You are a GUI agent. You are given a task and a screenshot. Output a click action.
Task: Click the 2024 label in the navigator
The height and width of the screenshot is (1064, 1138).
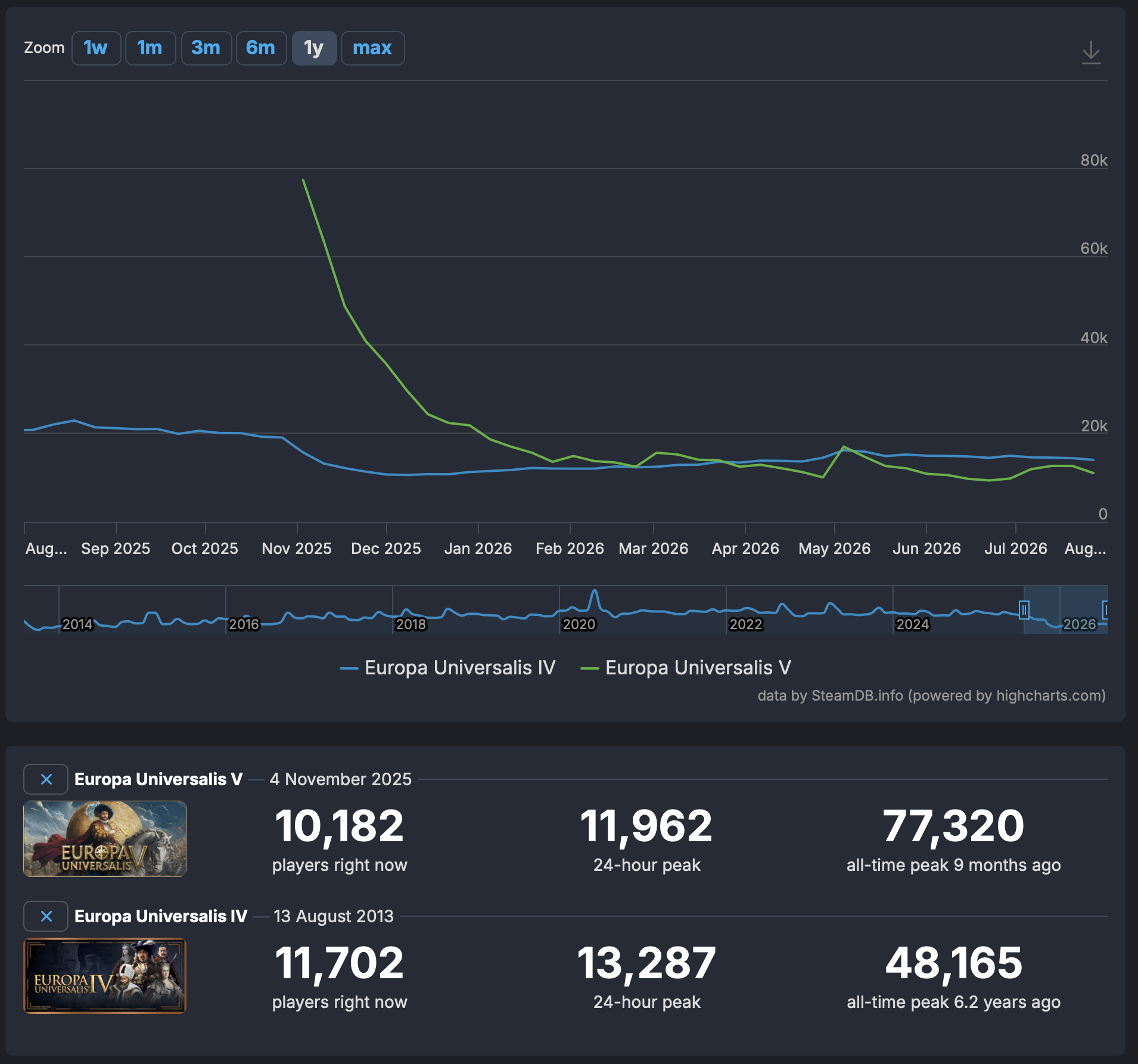click(x=913, y=624)
